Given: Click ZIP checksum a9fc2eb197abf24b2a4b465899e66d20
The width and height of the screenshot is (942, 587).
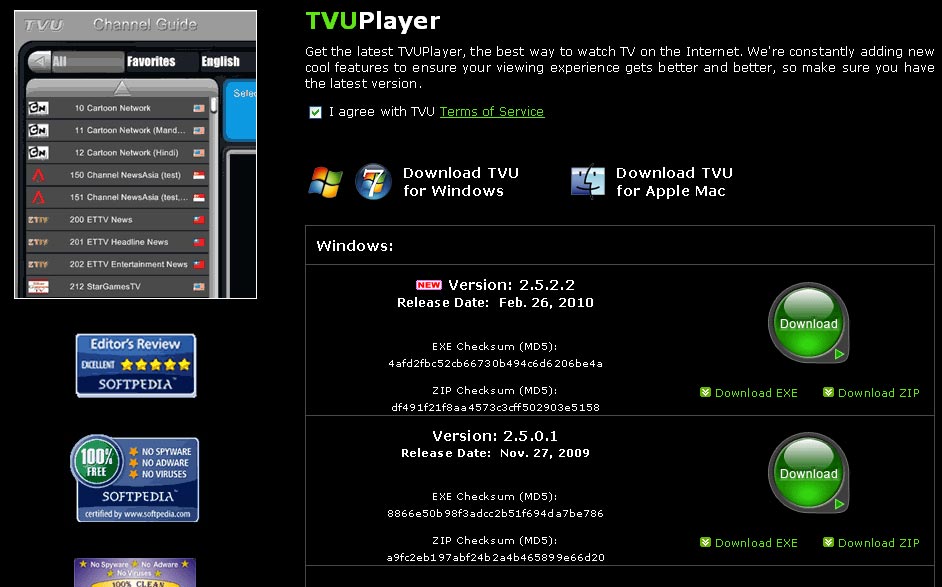Looking at the screenshot, I should click(495, 558).
